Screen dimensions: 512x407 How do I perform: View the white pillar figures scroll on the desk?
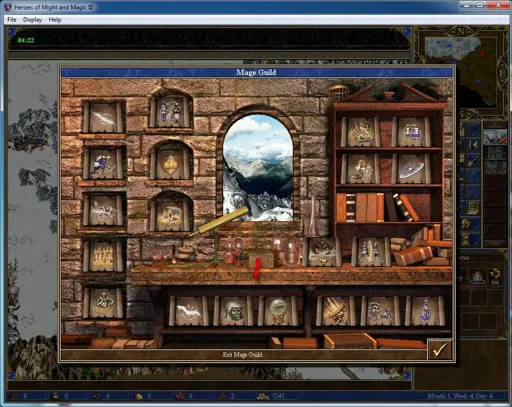(x=372, y=252)
